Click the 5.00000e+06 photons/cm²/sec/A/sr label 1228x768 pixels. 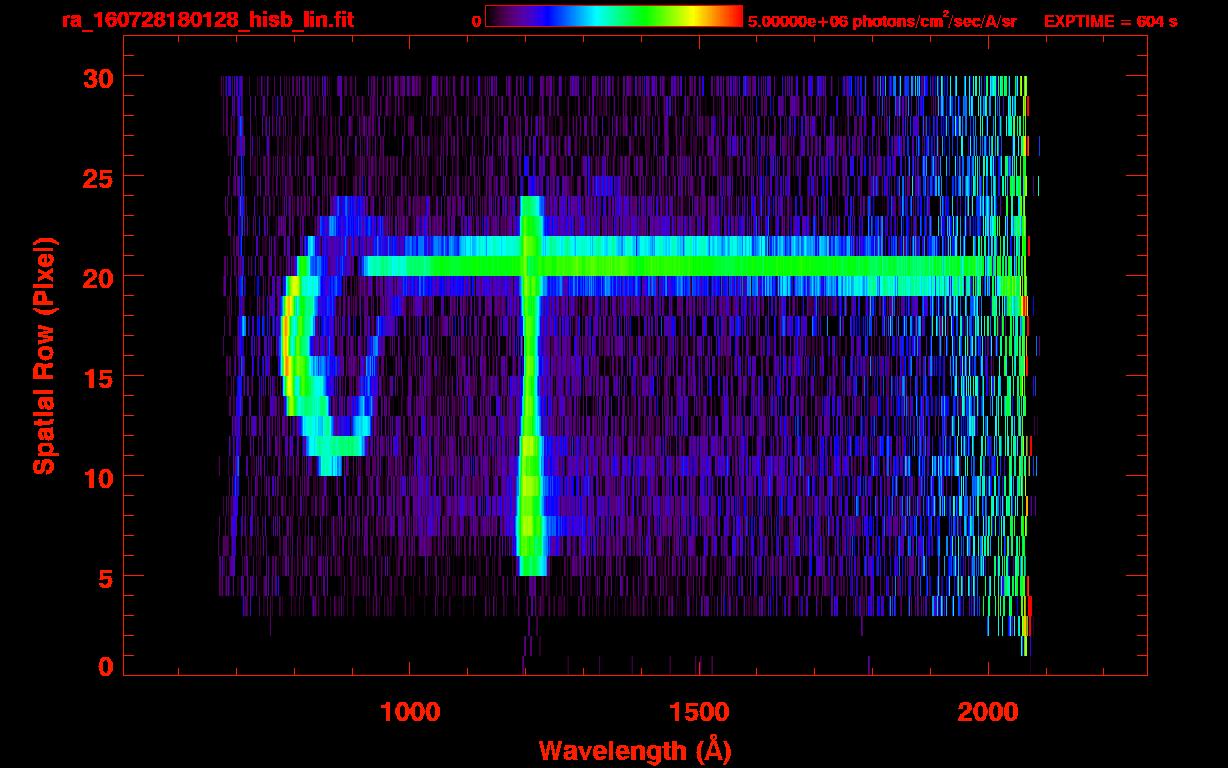click(x=882, y=20)
